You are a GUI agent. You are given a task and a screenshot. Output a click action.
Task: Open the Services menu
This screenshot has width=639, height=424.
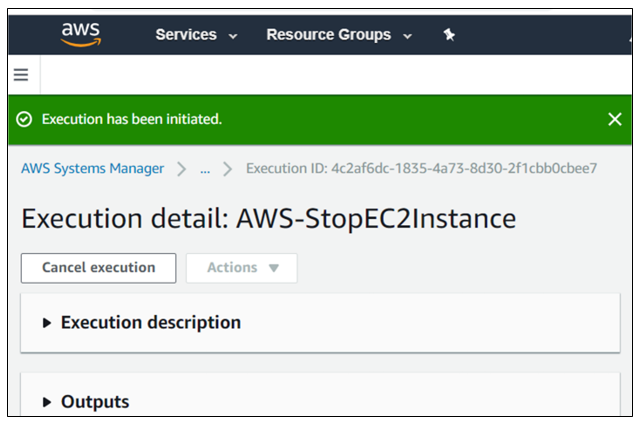196,35
